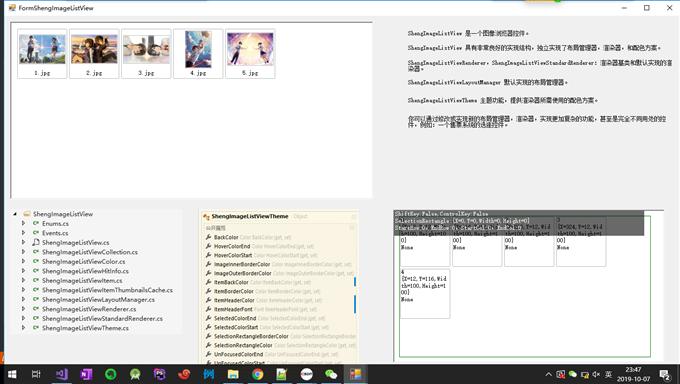The width and height of the screenshot is (680, 384).
Task: Launch Google Chrome from the taskbar
Action: (258, 374)
